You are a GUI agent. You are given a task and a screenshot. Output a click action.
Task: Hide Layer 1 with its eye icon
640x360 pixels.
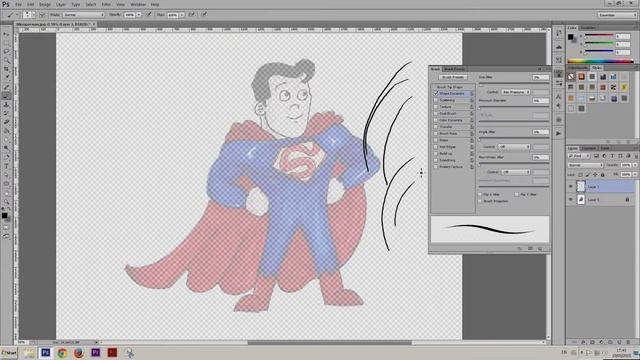pyautogui.click(x=571, y=187)
